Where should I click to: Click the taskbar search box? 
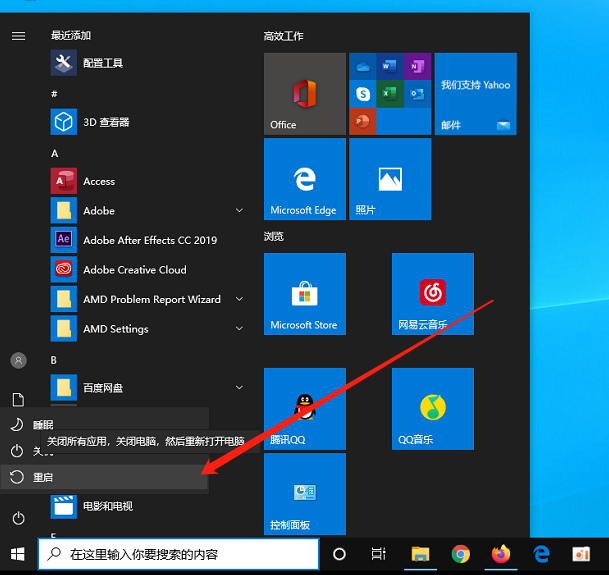[x=180, y=554]
